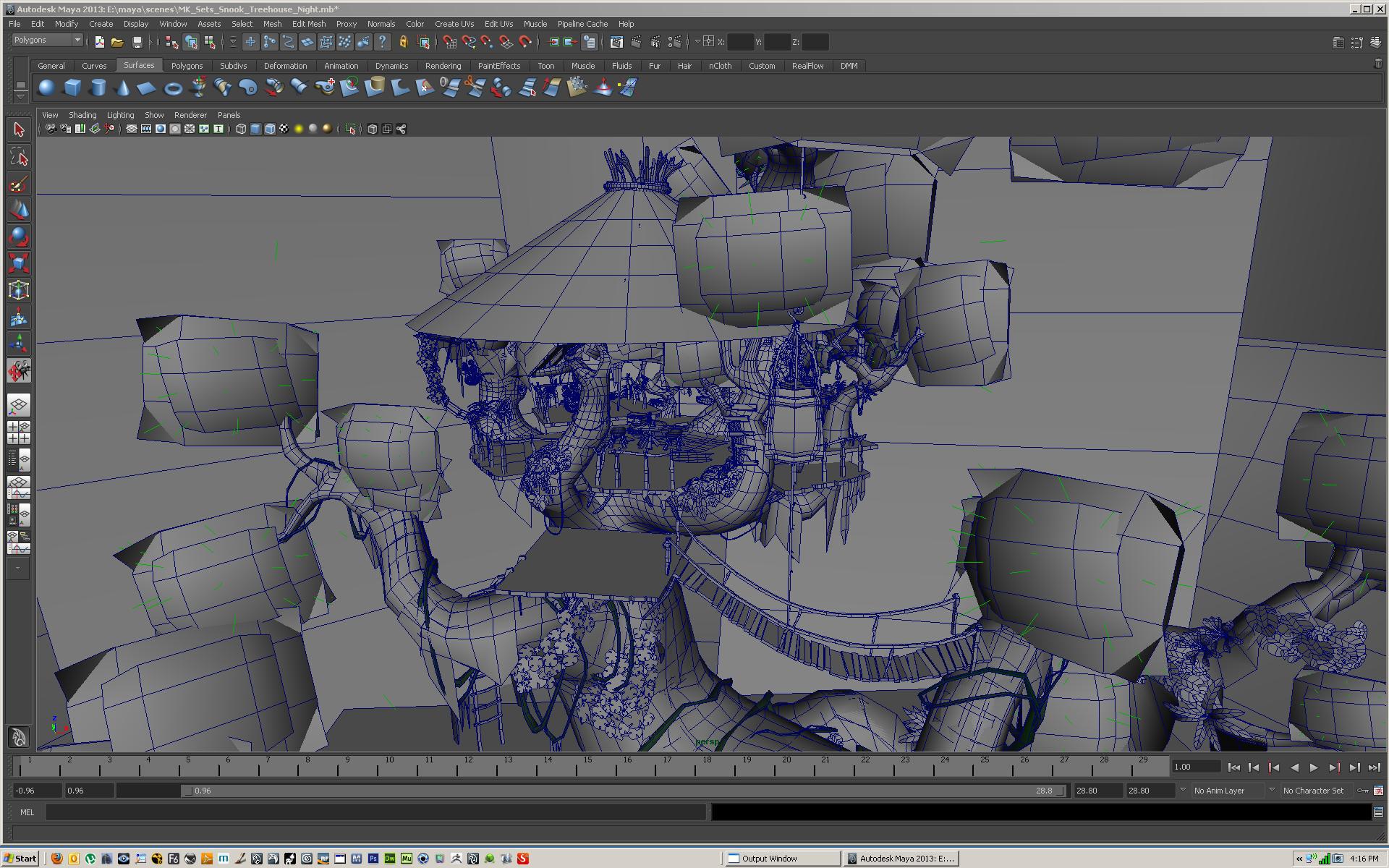Click the Revolve surface shelf icon
This screenshot has height=868, width=1389.
pyautogui.click(x=198, y=88)
